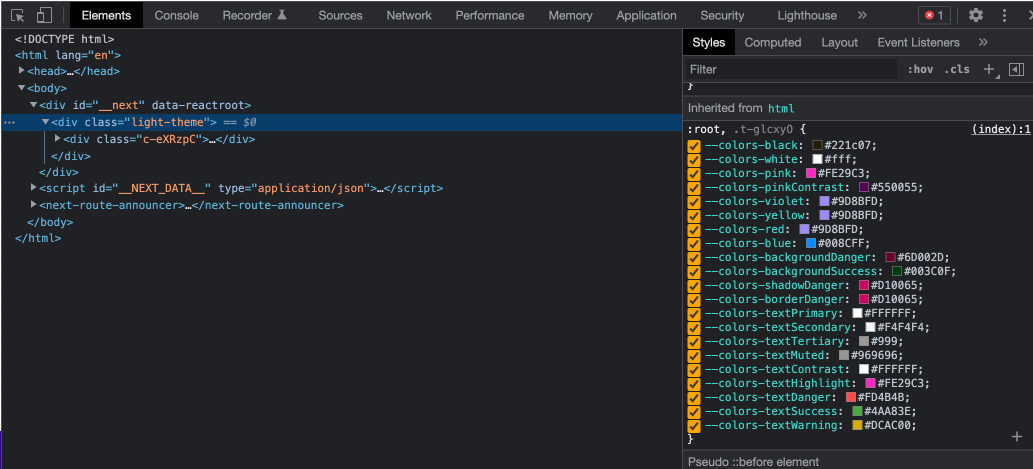The height and width of the screenshot is (469, 1033).
Task: Open the #FE29C3 swatch for --colors-pink
Action: pos(811,173)
